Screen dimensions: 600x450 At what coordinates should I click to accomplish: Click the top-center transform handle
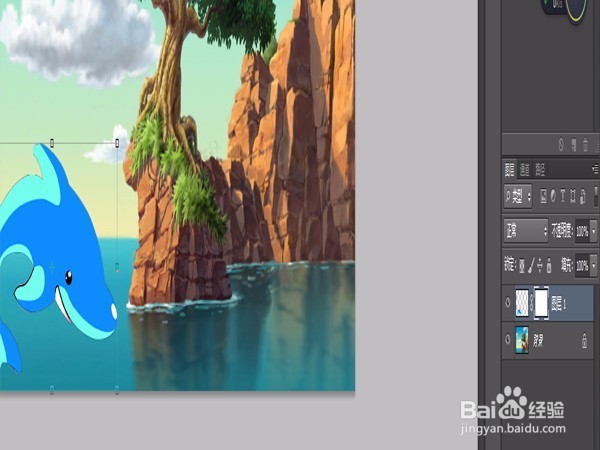[x=52, y=143]
